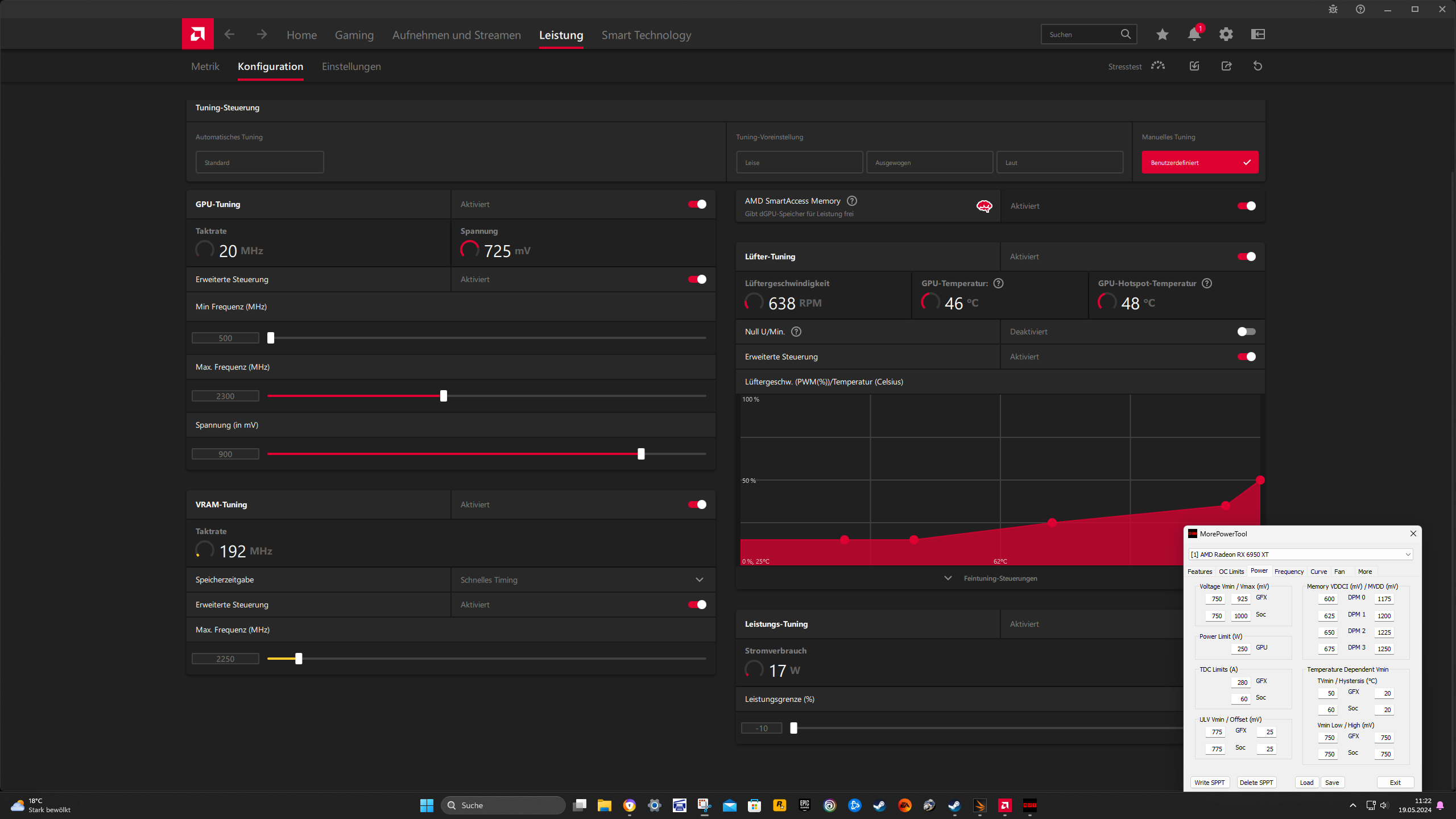
Task: Start the Stresstest gauge icon
Action: point(1157,66)
